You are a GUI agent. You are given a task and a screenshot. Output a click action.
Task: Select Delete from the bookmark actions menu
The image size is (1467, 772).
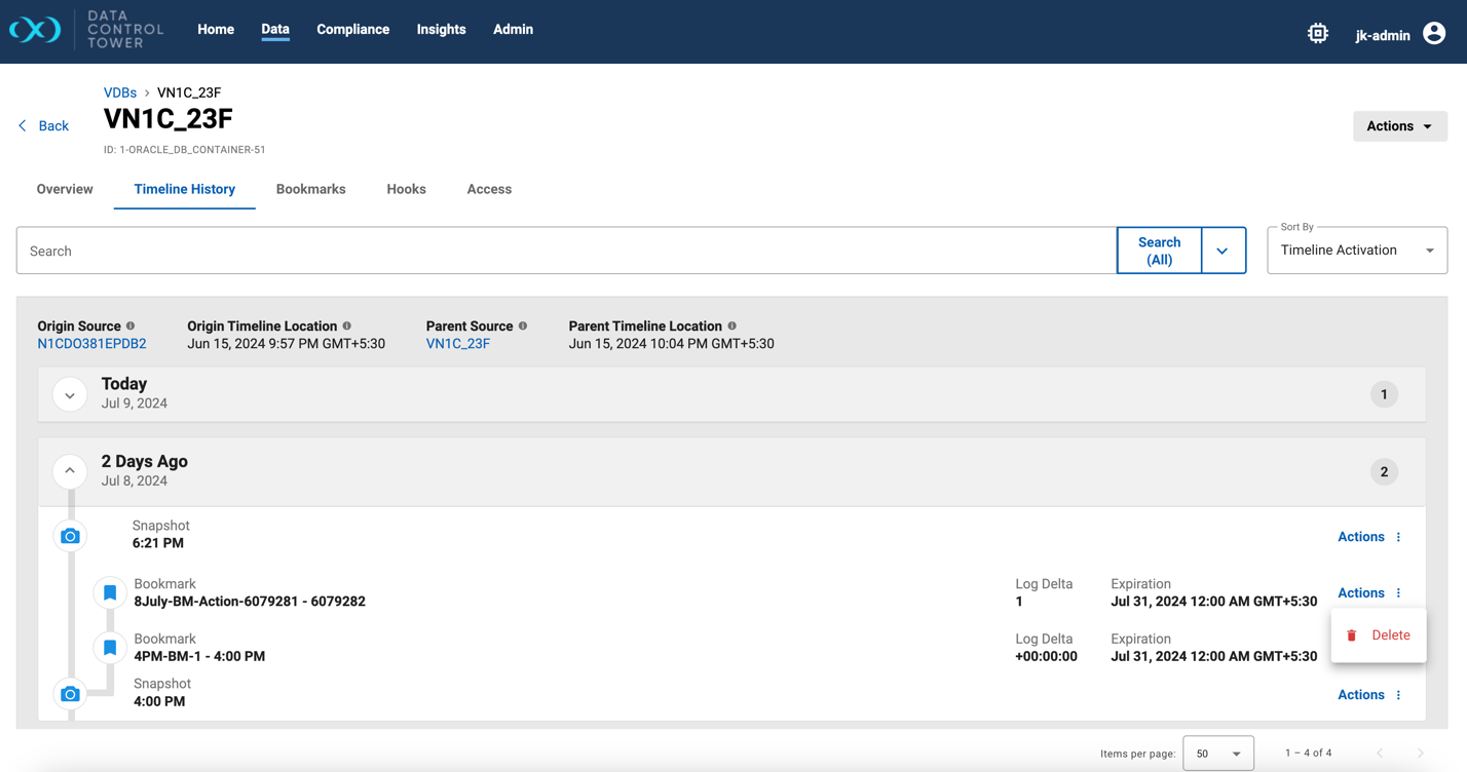pyautogui.click(x=1379, y=635)
